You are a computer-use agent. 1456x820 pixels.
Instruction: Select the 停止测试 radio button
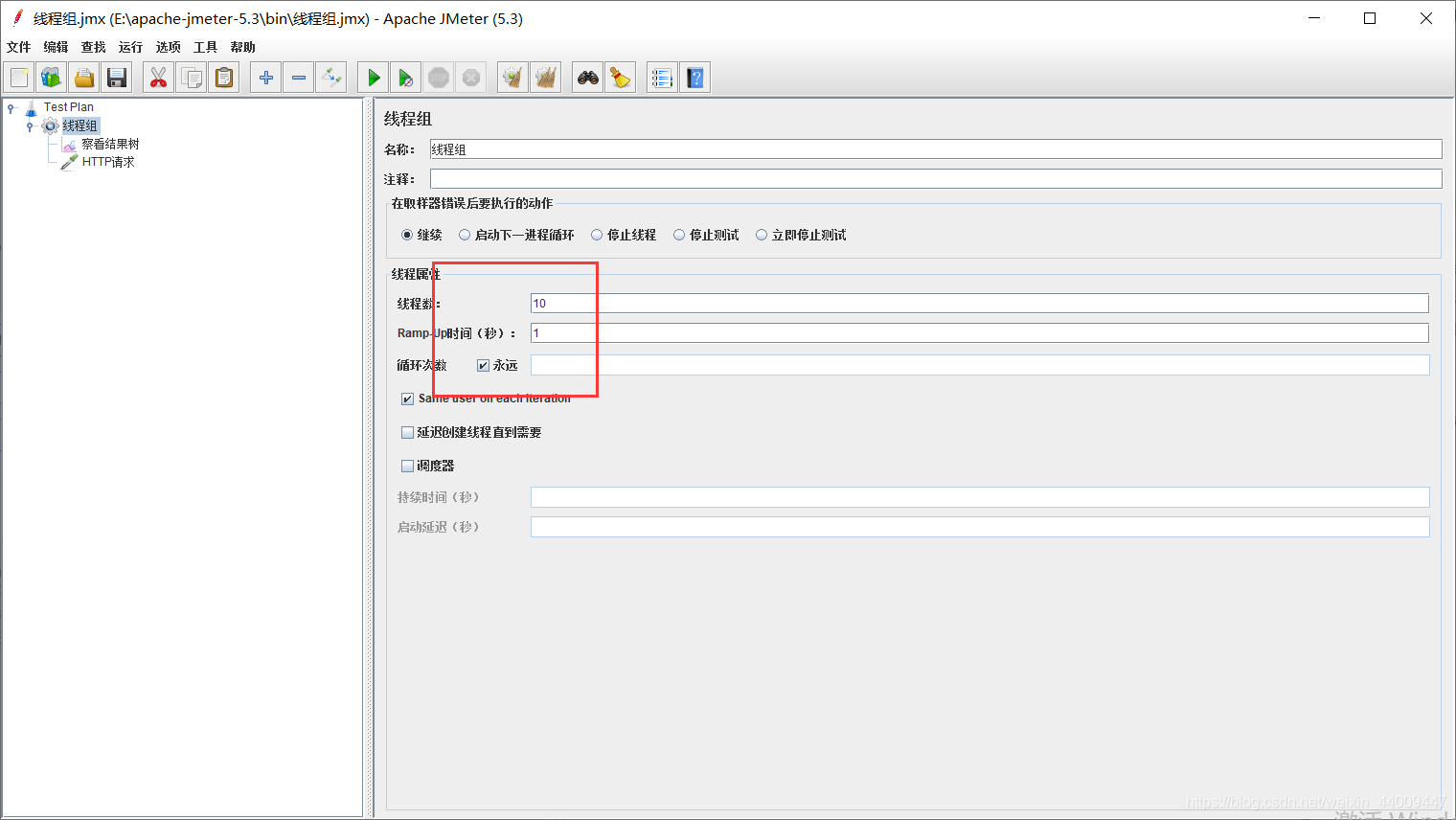679,235
